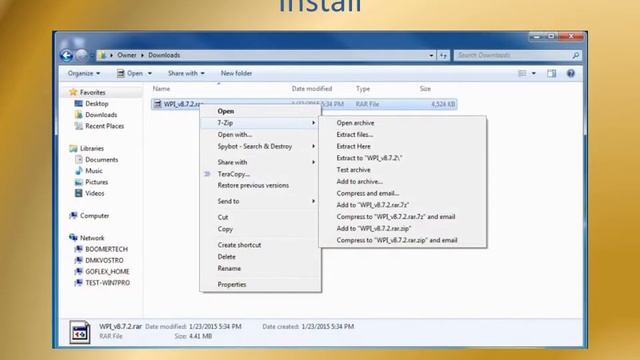
Task: Click the New folder toolbar button
Action: pyautogui.click(x=236, y=73)
